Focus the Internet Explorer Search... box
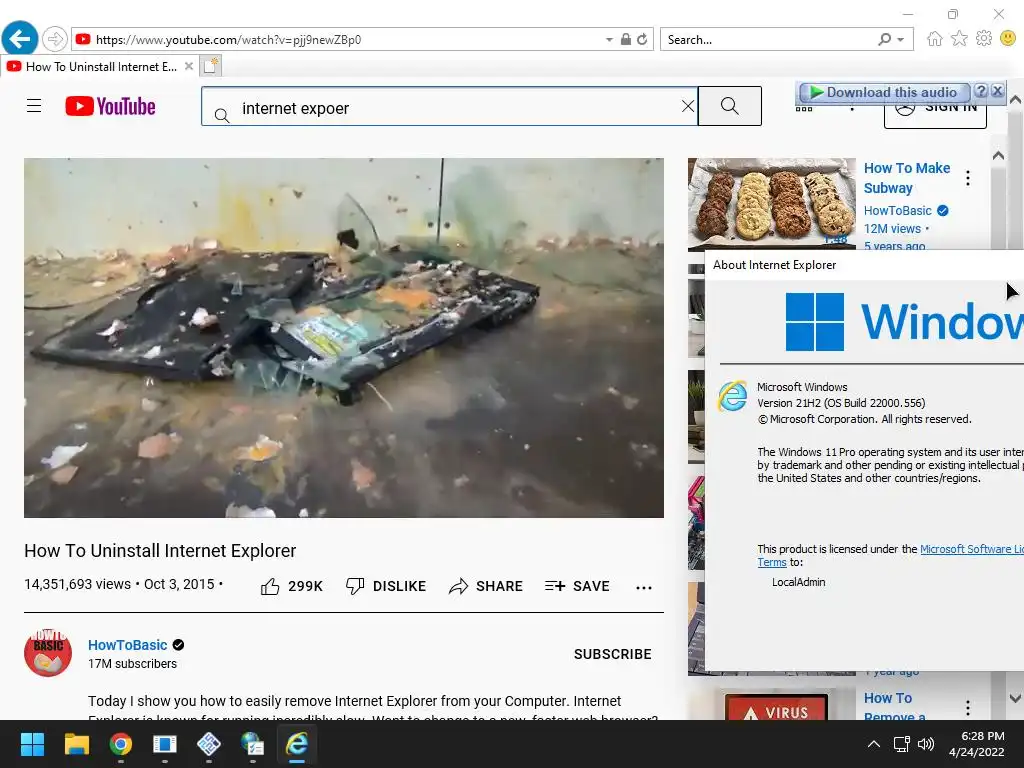Screen dimensions: 1024x768 (x=769, y=40)
